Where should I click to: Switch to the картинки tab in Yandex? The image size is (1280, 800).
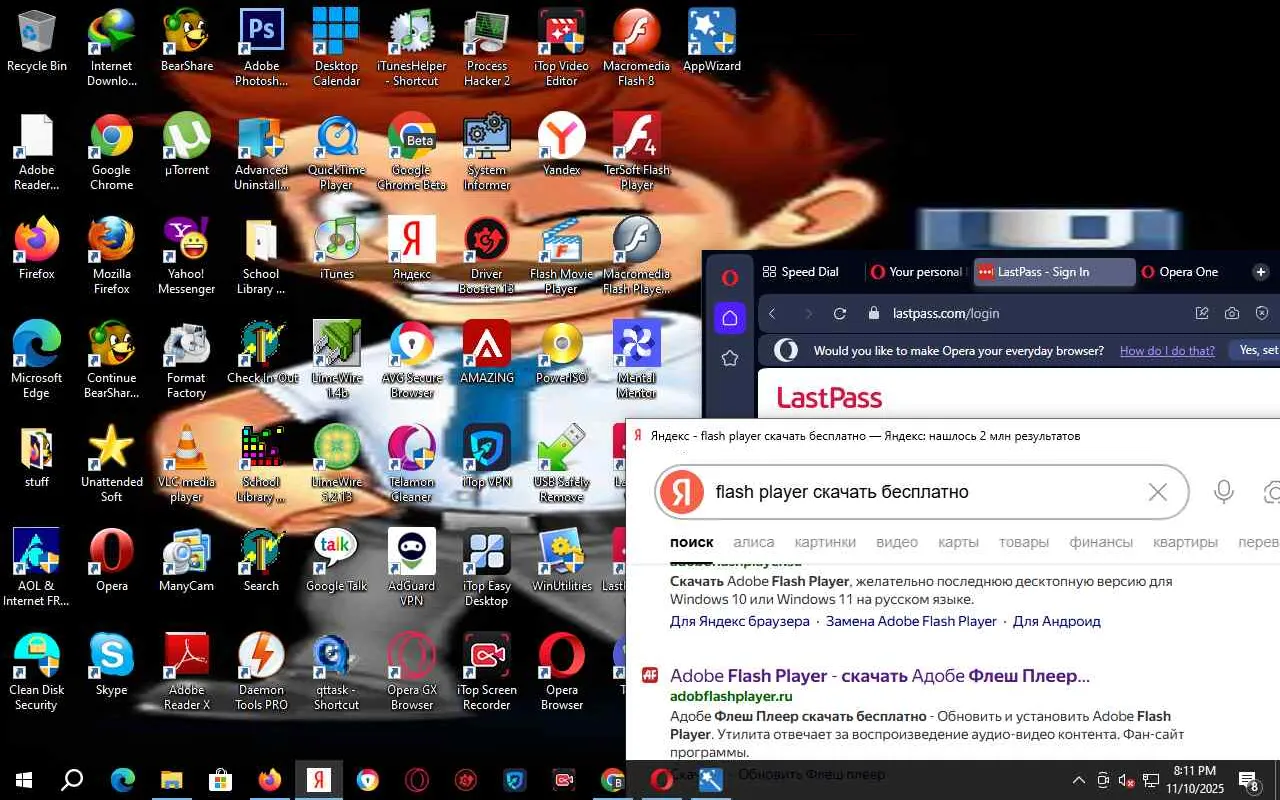(825, 542)
